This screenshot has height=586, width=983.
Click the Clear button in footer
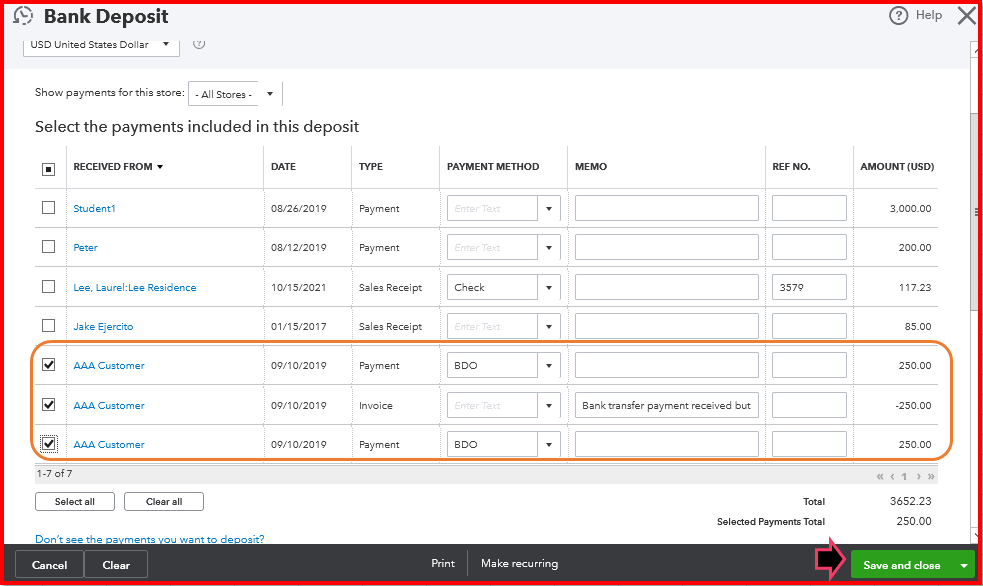click(x=116, y=565)
